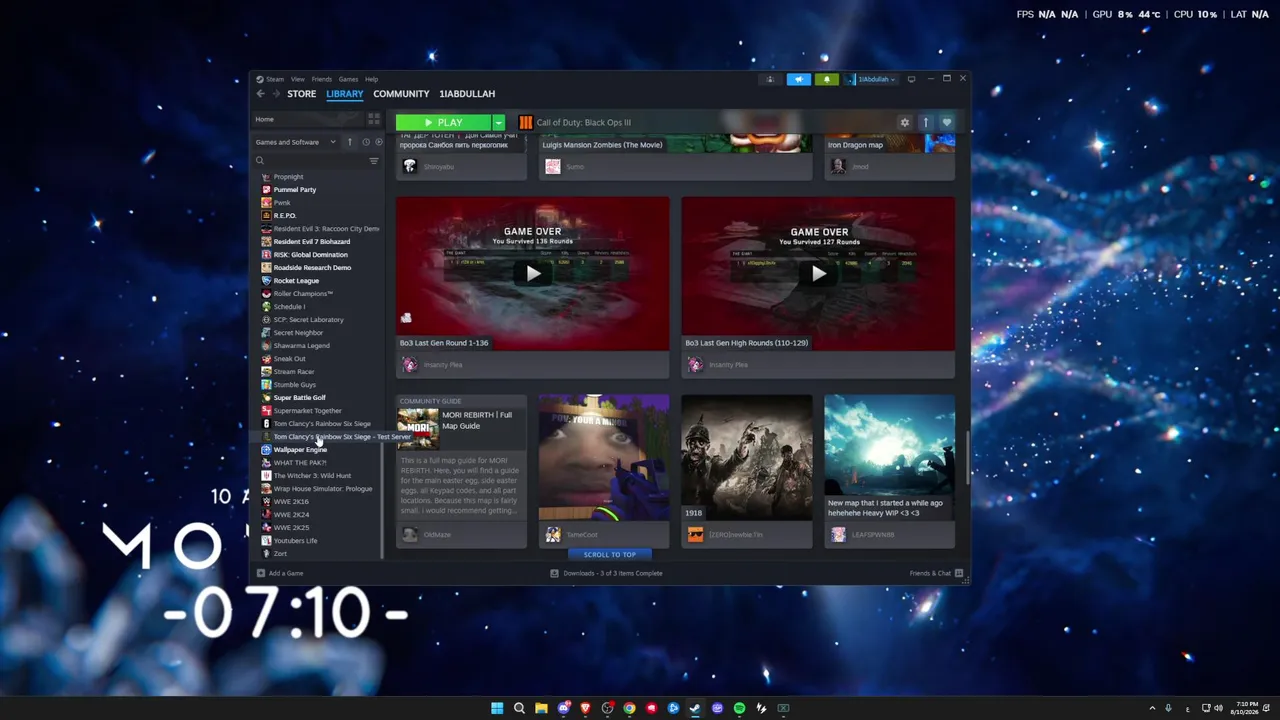Image resolution: width=1280 pixels, height=720 pixels.
Task: Expand the Play button options dropdown
Action: pos(499,123)
